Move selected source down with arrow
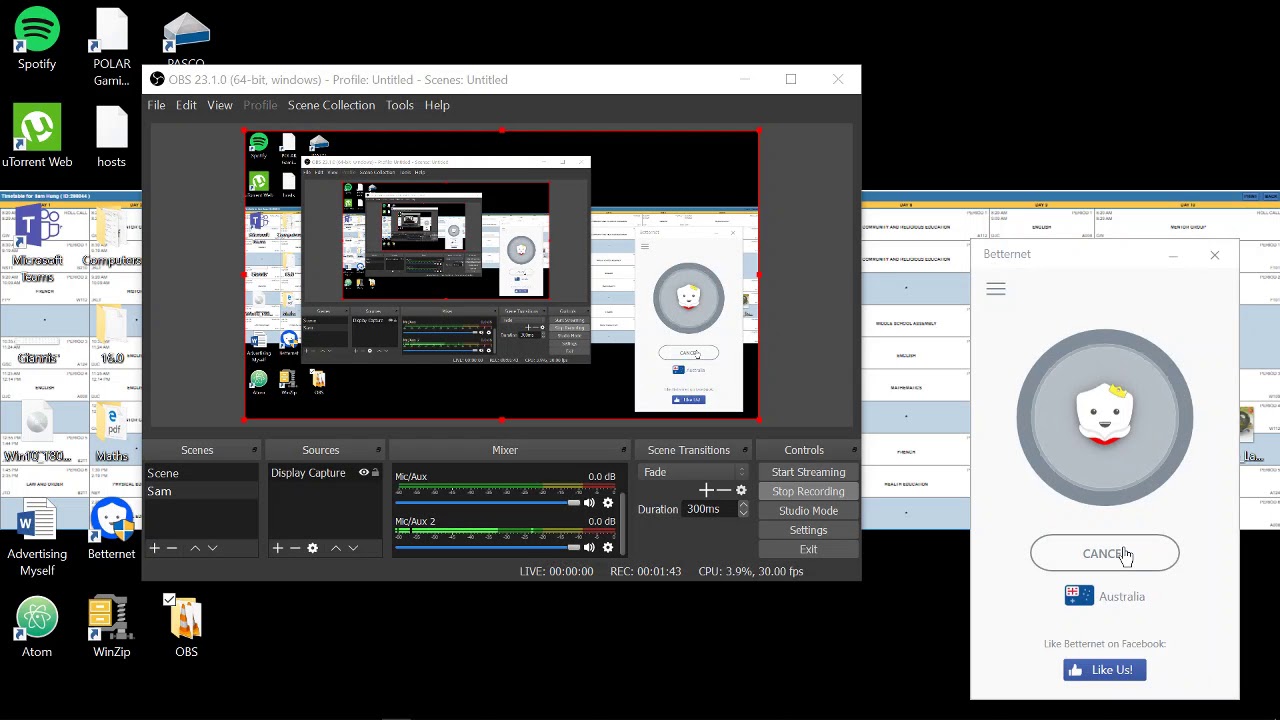This screenshot has width=1280, height=720. (353, 548)
